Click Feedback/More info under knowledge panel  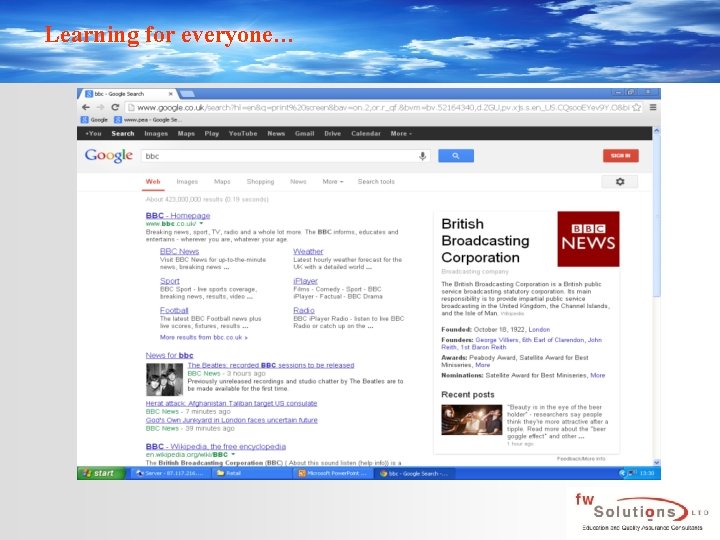(581, 459)
